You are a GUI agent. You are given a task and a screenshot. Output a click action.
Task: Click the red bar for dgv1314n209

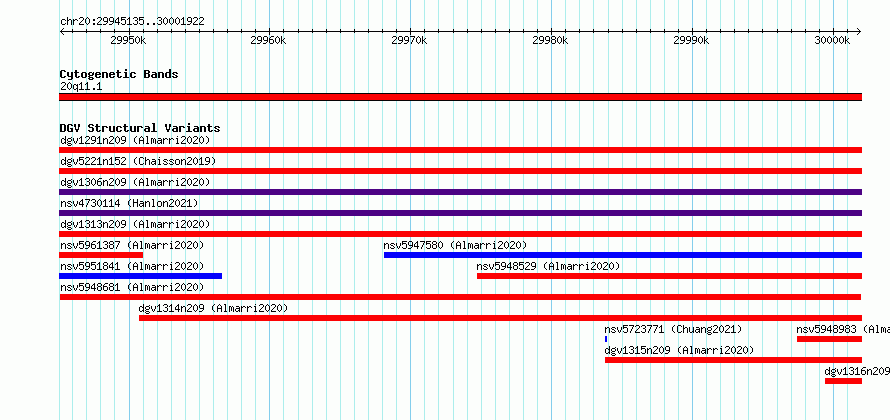coord(500,318)
